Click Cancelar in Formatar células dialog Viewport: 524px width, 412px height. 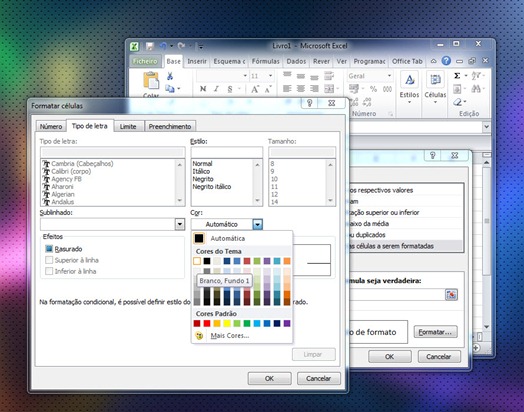pos(318,379)
